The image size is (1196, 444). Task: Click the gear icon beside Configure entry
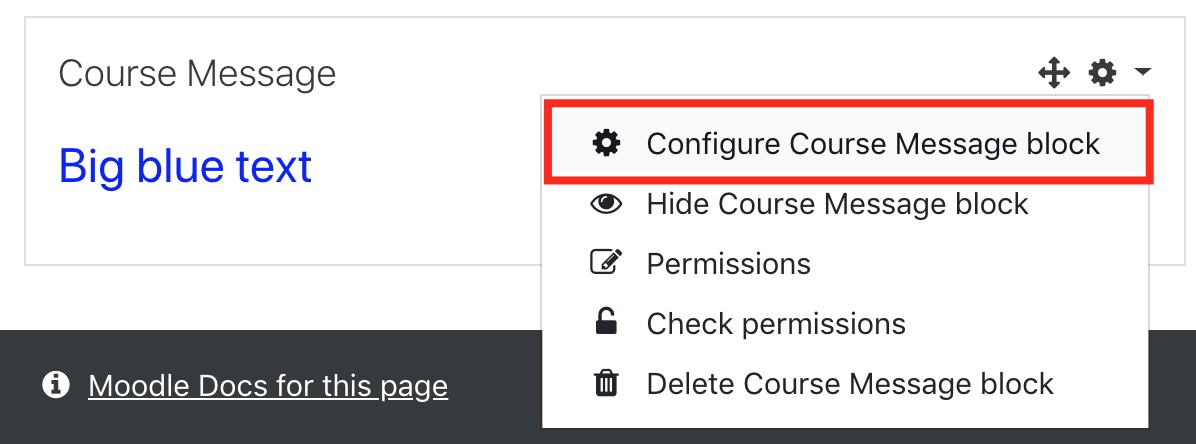[606, 143]
